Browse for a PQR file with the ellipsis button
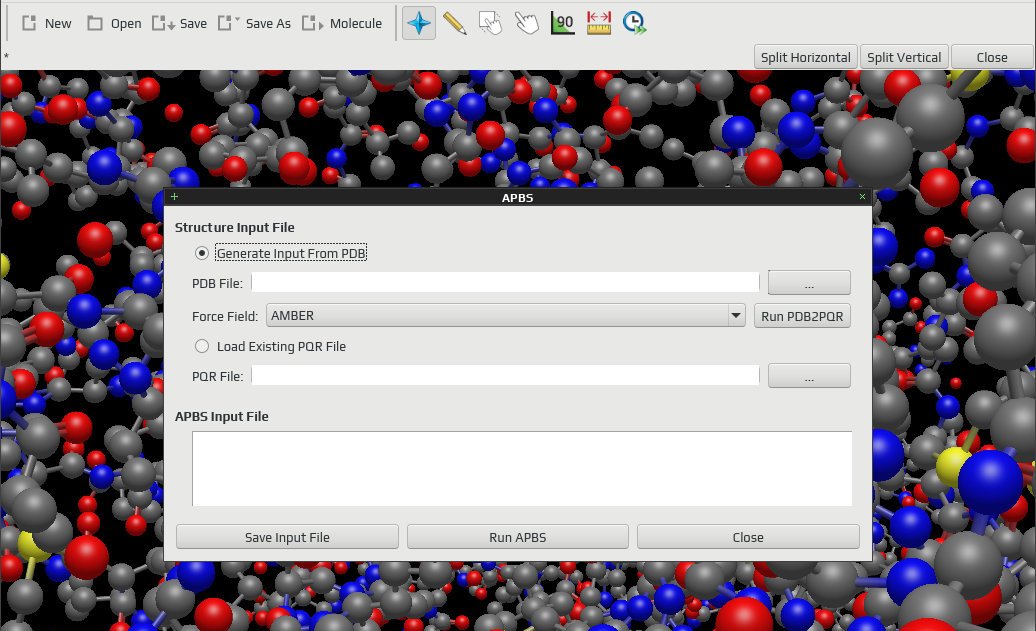 tap(809, 376)
